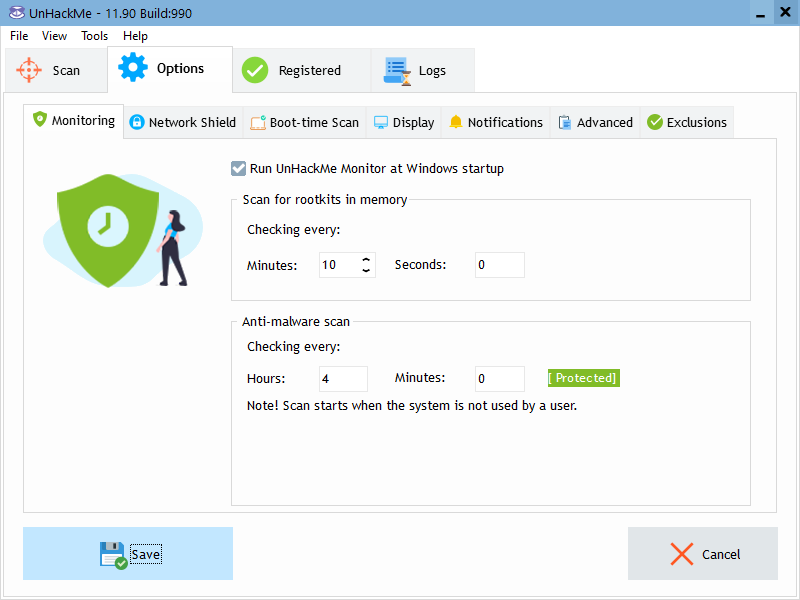Open the Exclusions sub-tab

click(687, 122)
